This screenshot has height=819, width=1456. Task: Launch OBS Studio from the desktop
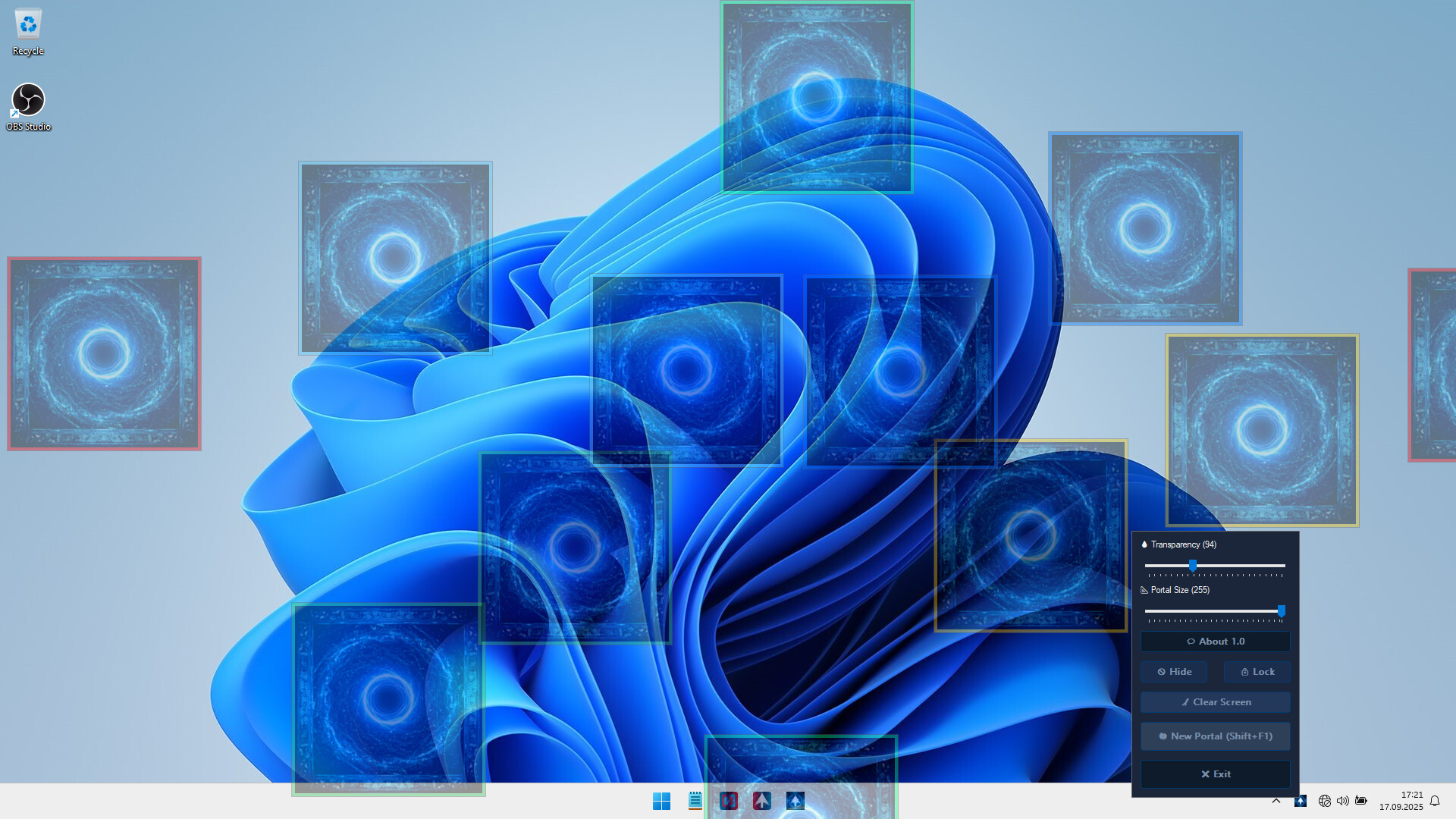pyautogui.click(x=28, y=99)
